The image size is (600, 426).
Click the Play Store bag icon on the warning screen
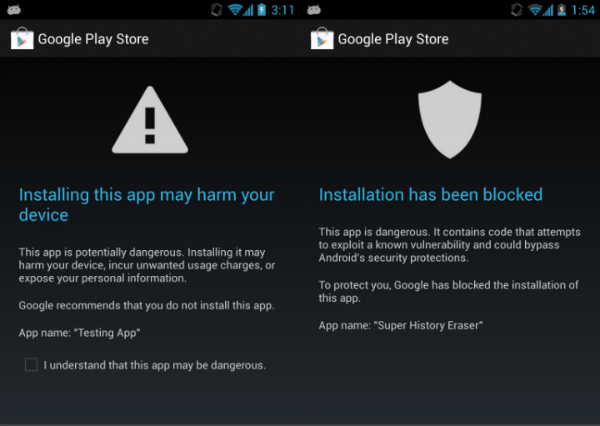tap(21, 40)
